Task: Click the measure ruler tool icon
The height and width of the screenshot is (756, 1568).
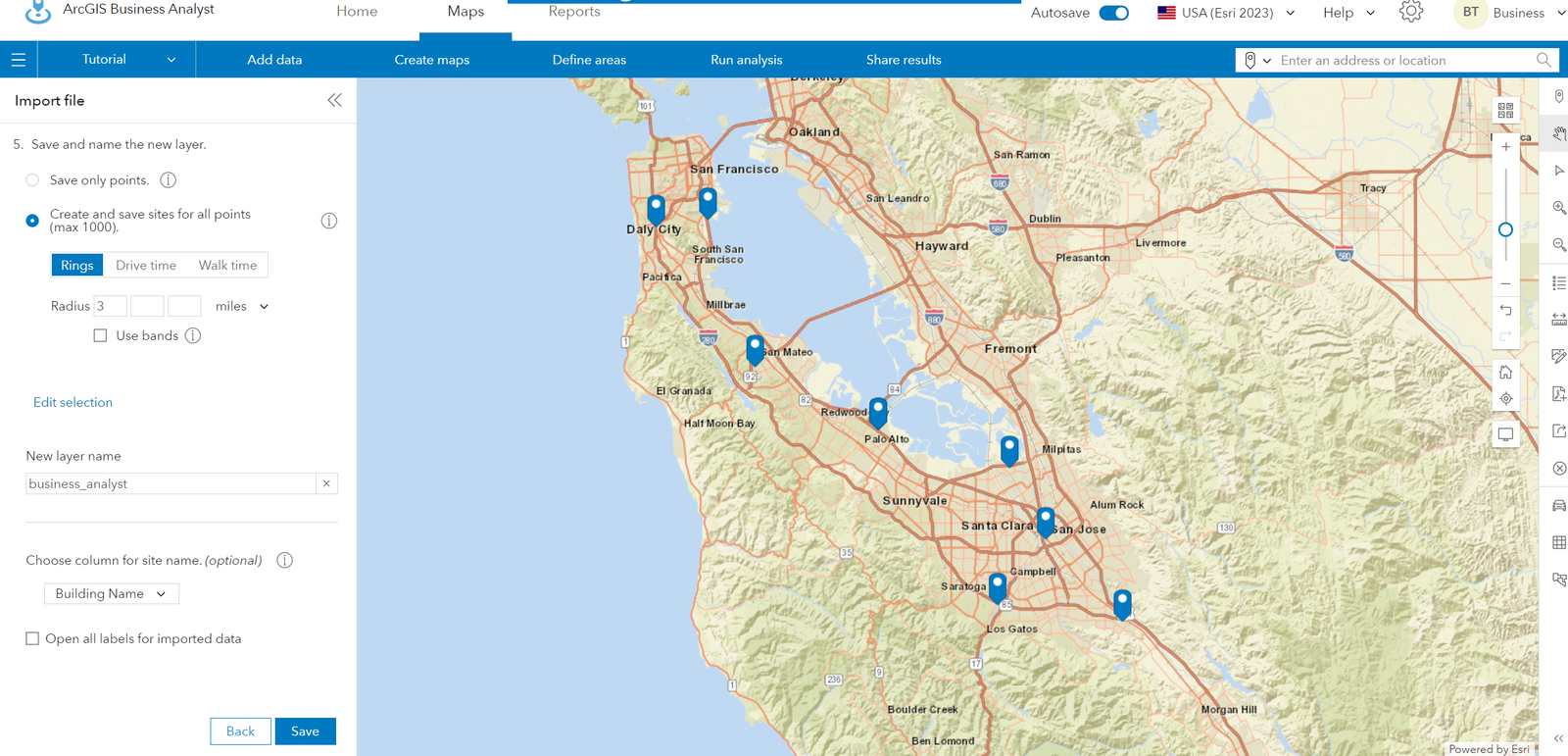Action: 1558,320
